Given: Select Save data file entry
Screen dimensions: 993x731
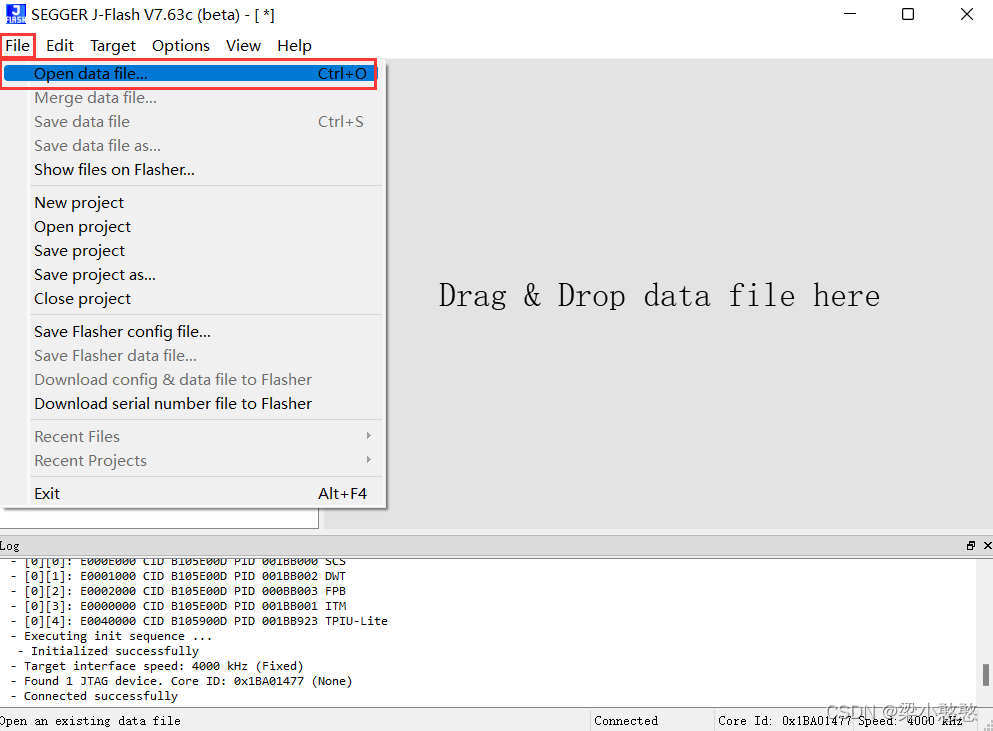Looking at the screenshot, I should coord(193,122).
